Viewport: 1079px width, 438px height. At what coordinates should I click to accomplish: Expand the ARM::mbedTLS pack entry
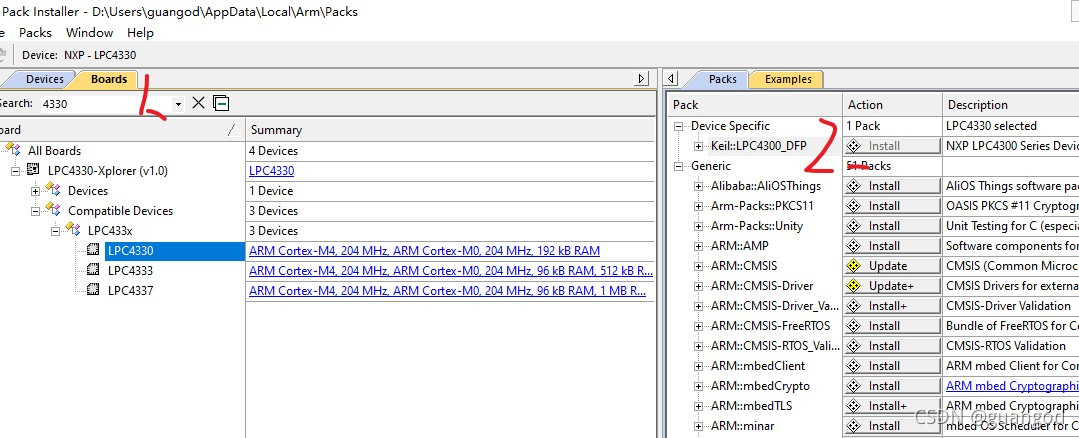click(698, 406)
